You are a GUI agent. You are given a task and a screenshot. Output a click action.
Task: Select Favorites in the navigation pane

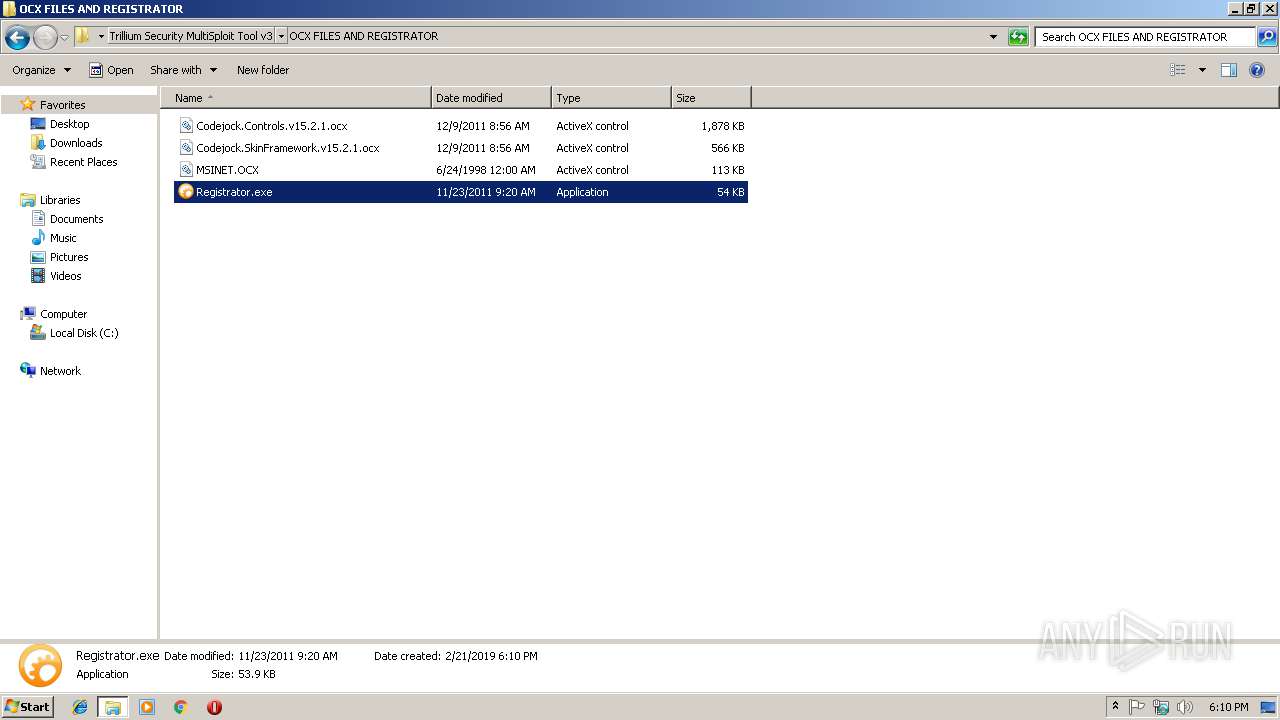(62, 105)
